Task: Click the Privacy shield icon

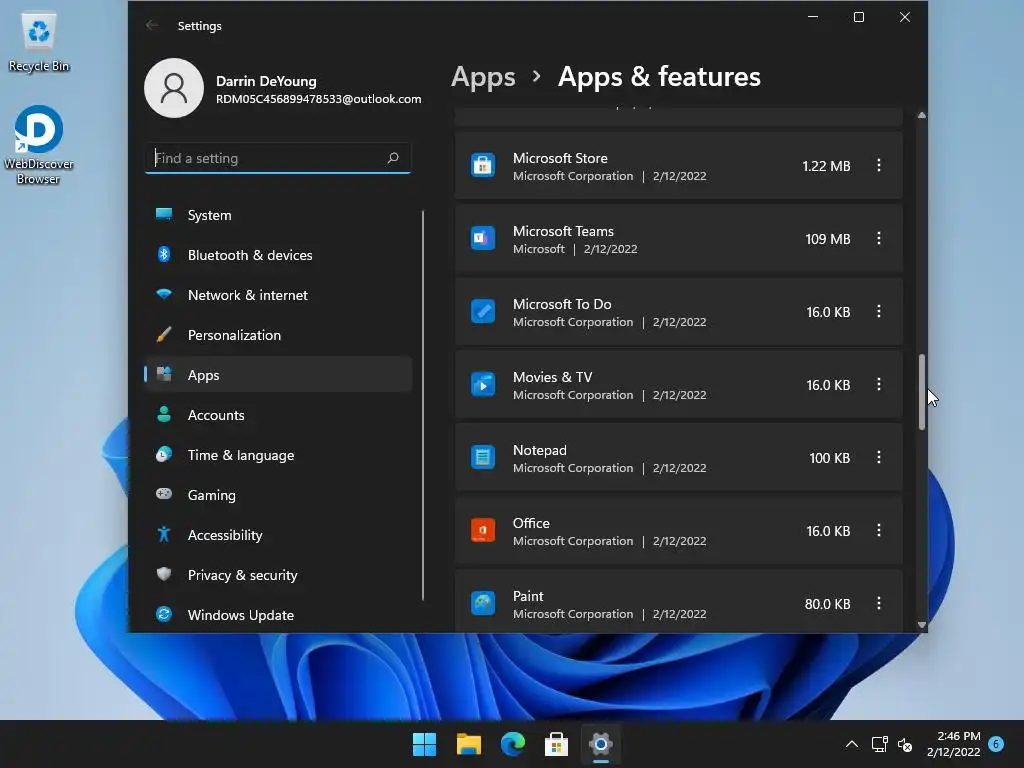Action: (x=164, y=574)
